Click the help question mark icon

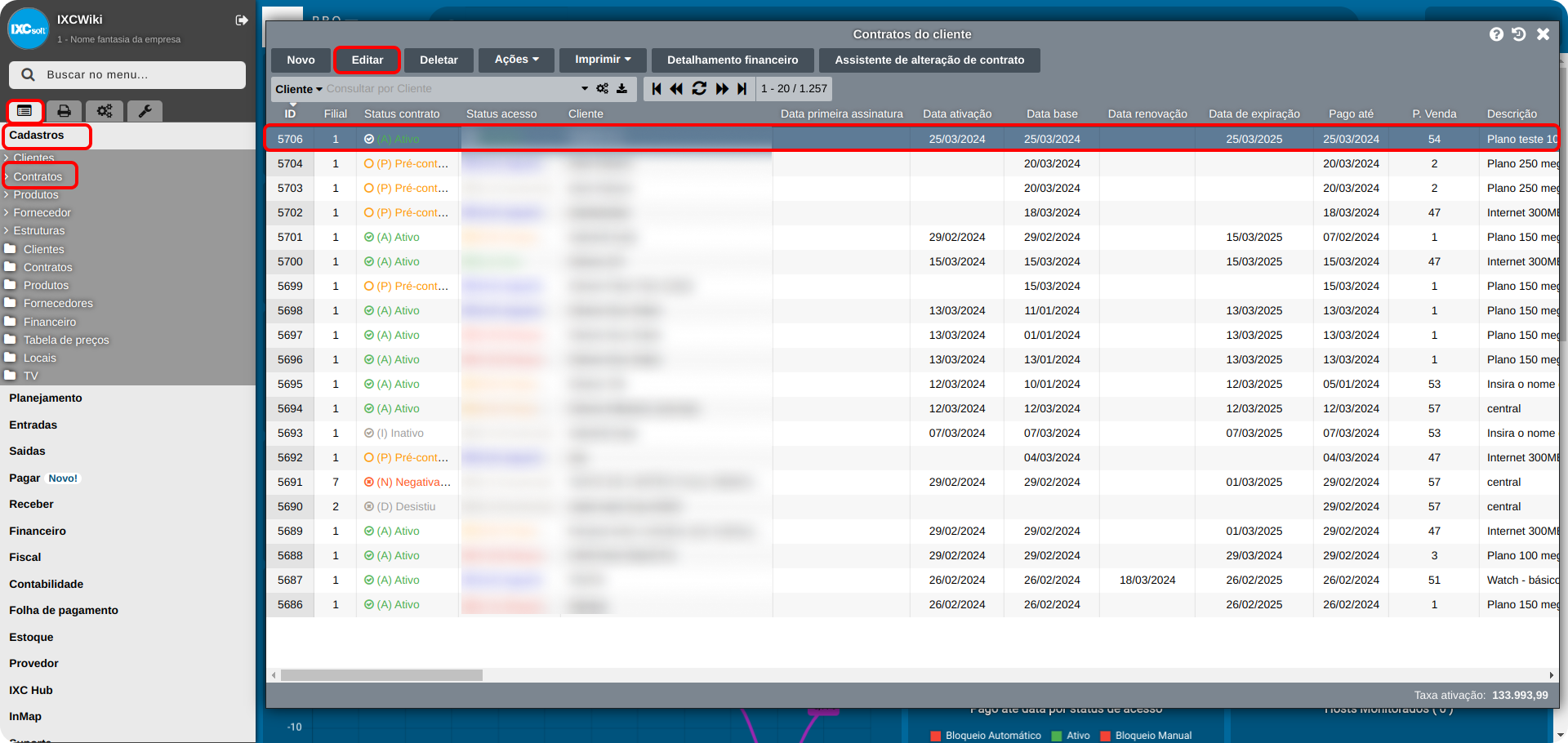(1496, 34)
